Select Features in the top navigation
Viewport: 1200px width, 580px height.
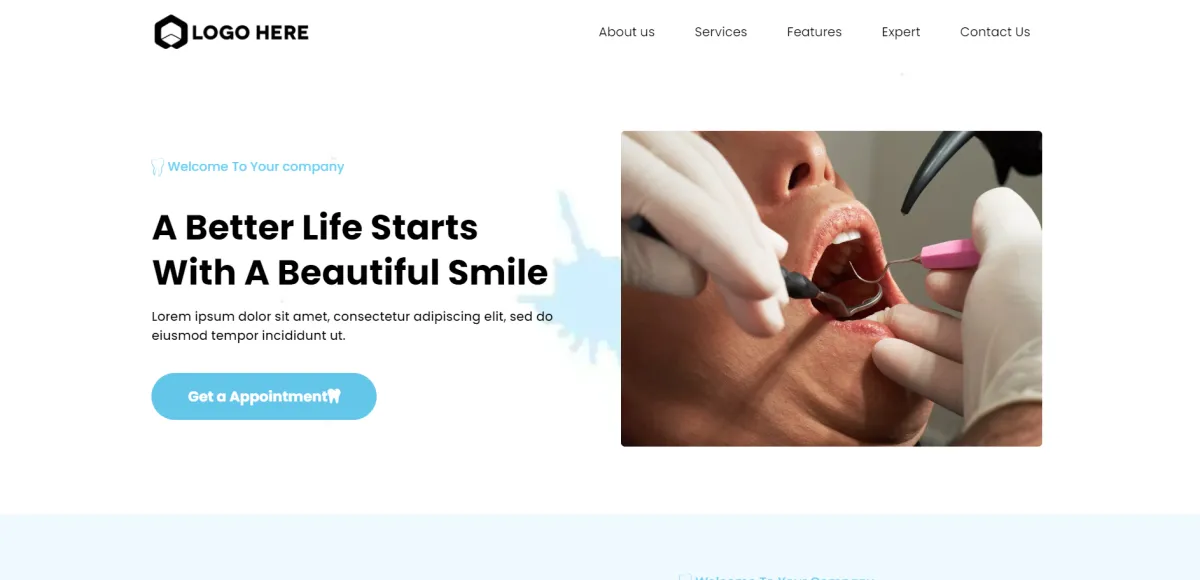(x=814, y=32)
